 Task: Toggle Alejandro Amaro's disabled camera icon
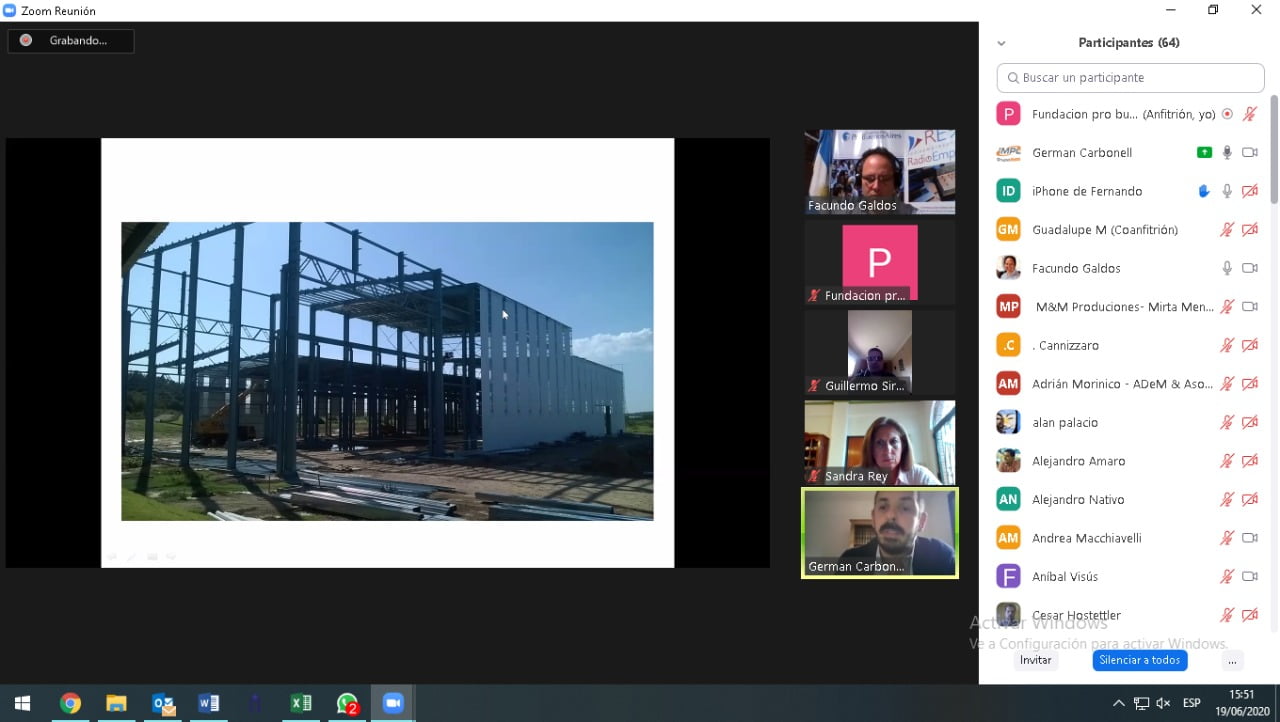click(x=1249, y=461)
